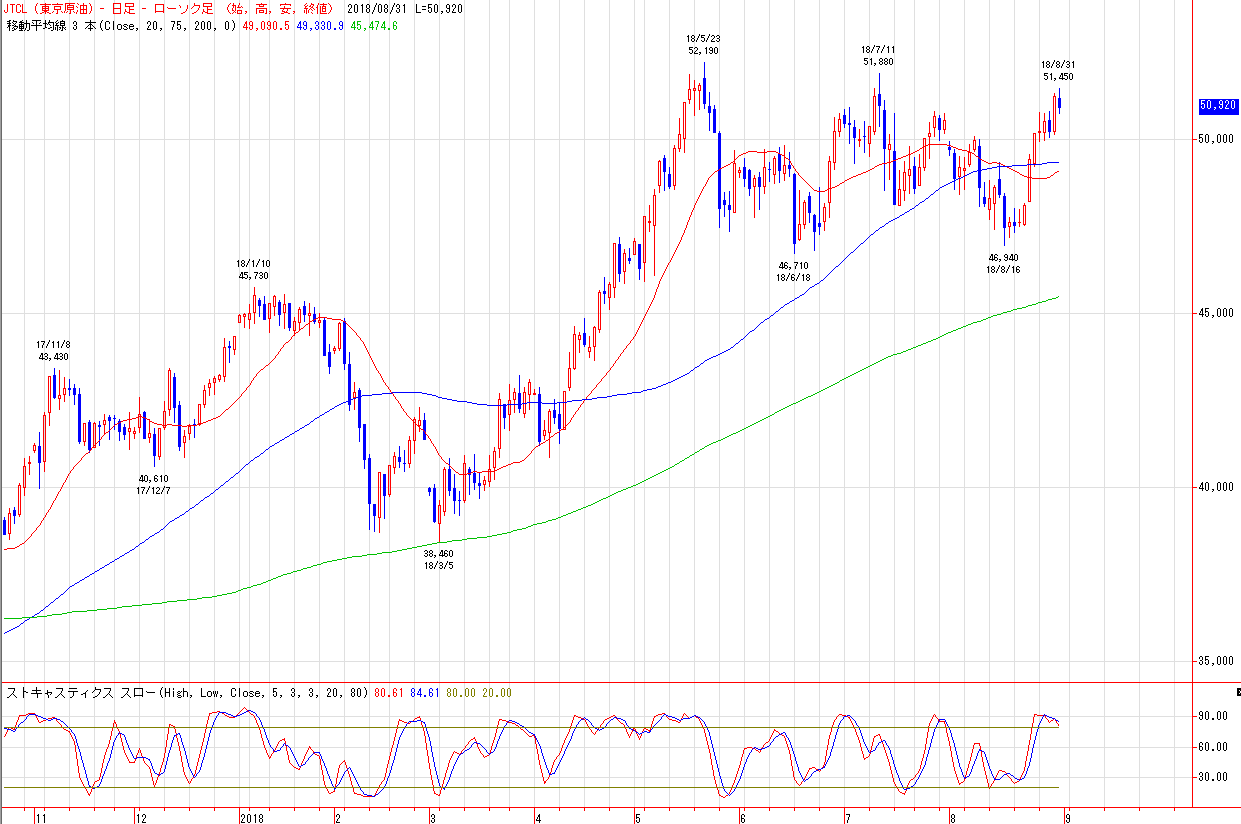Click the 18/3/5 date annotation

point(438,565)
